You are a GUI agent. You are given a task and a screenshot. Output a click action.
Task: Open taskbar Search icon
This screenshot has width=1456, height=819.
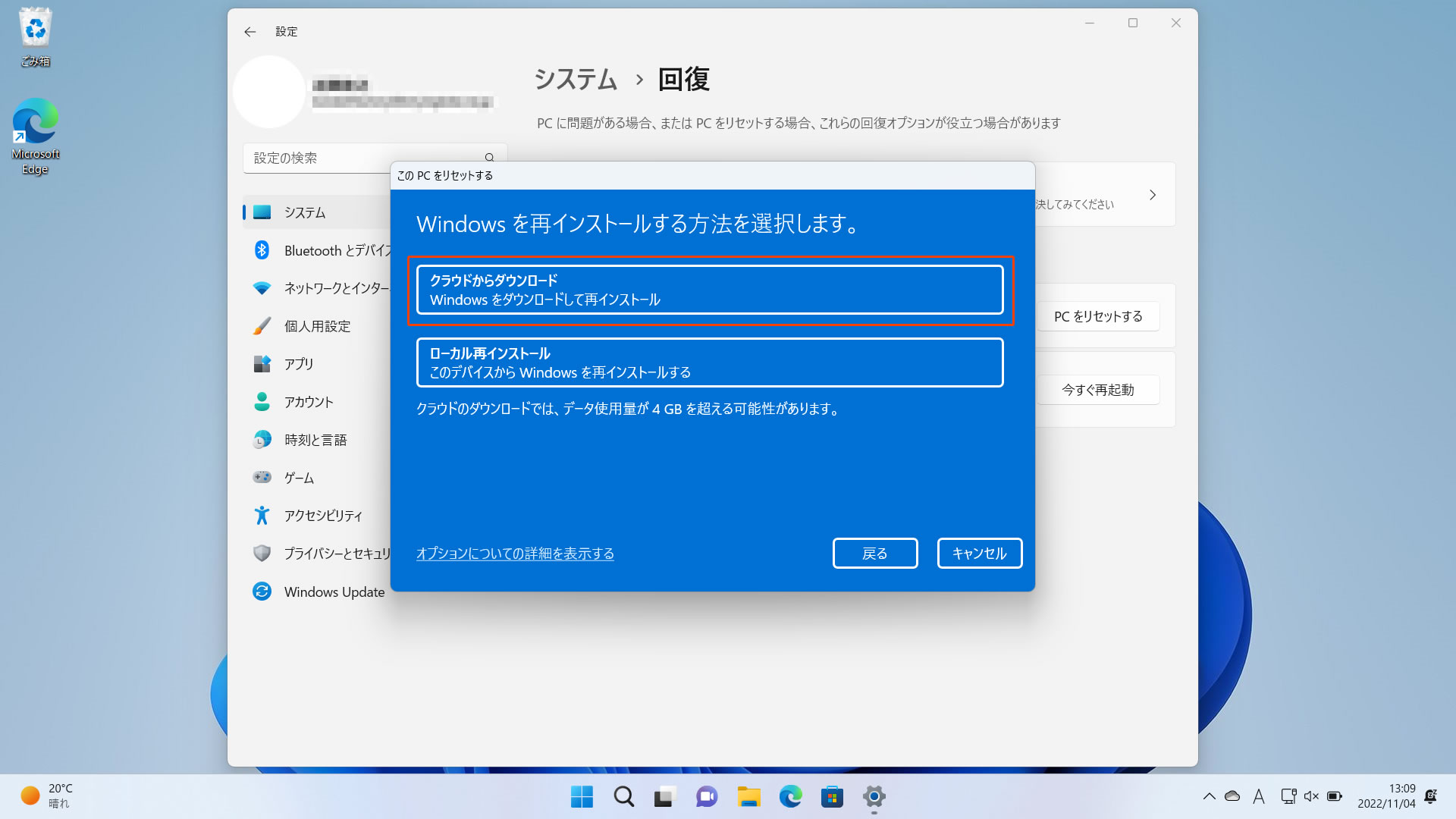coord(623,796)
